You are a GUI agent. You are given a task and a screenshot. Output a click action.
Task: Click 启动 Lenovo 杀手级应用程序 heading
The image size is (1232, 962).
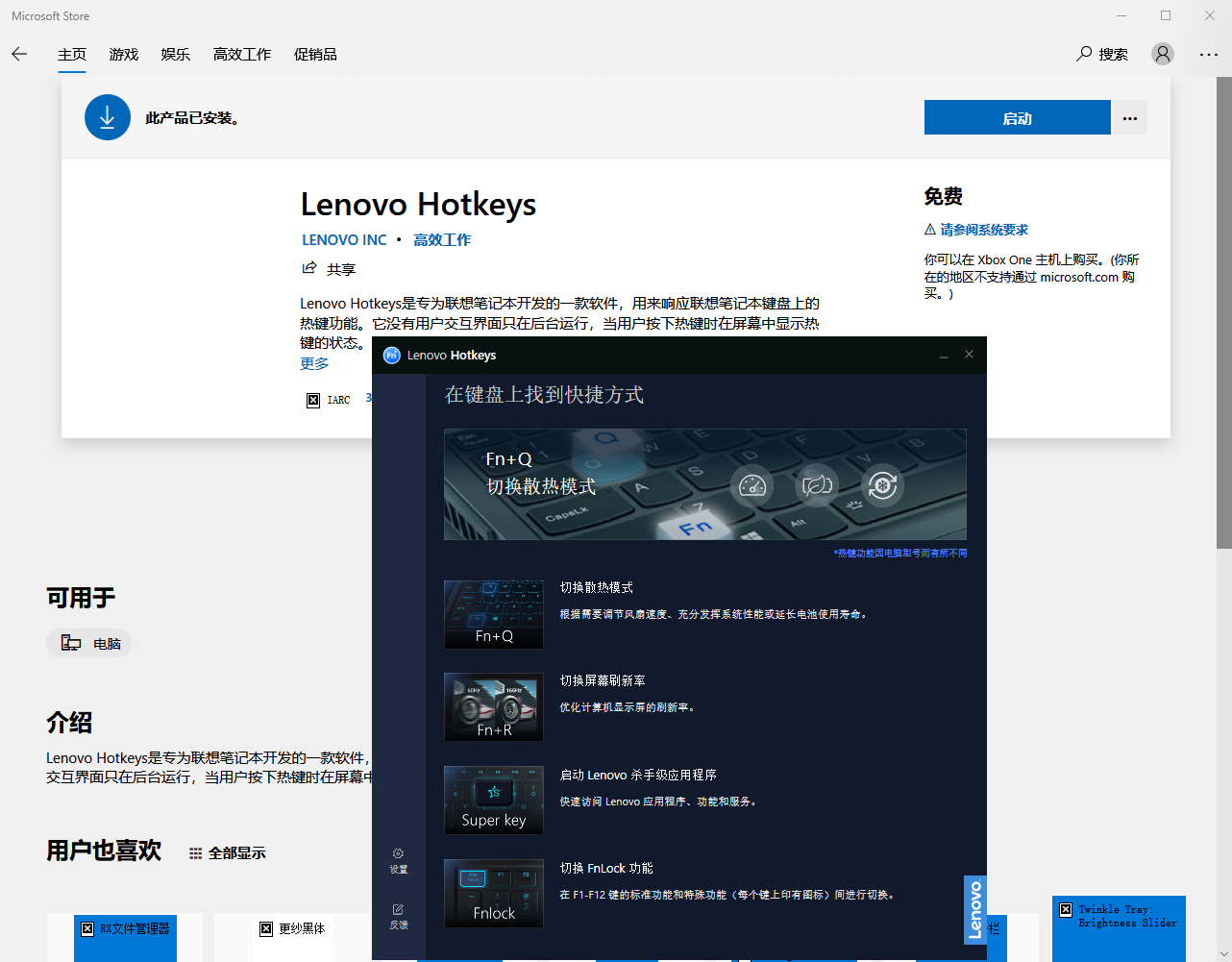coord(638,775)
